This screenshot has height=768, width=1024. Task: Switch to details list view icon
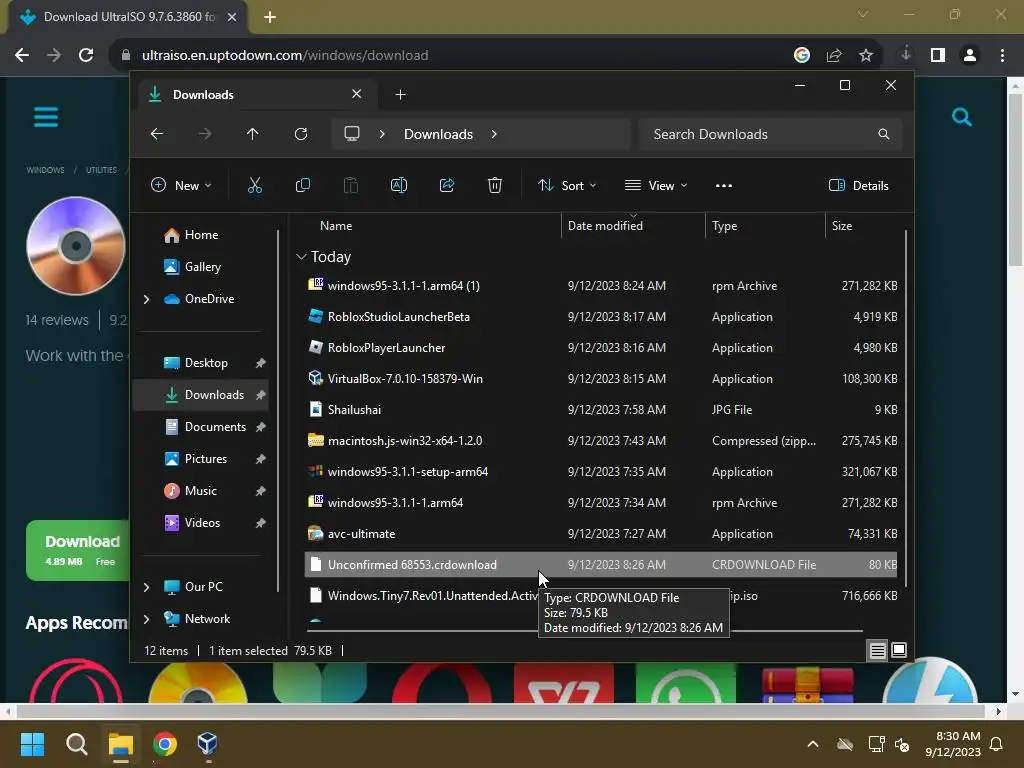pos(877,650)
